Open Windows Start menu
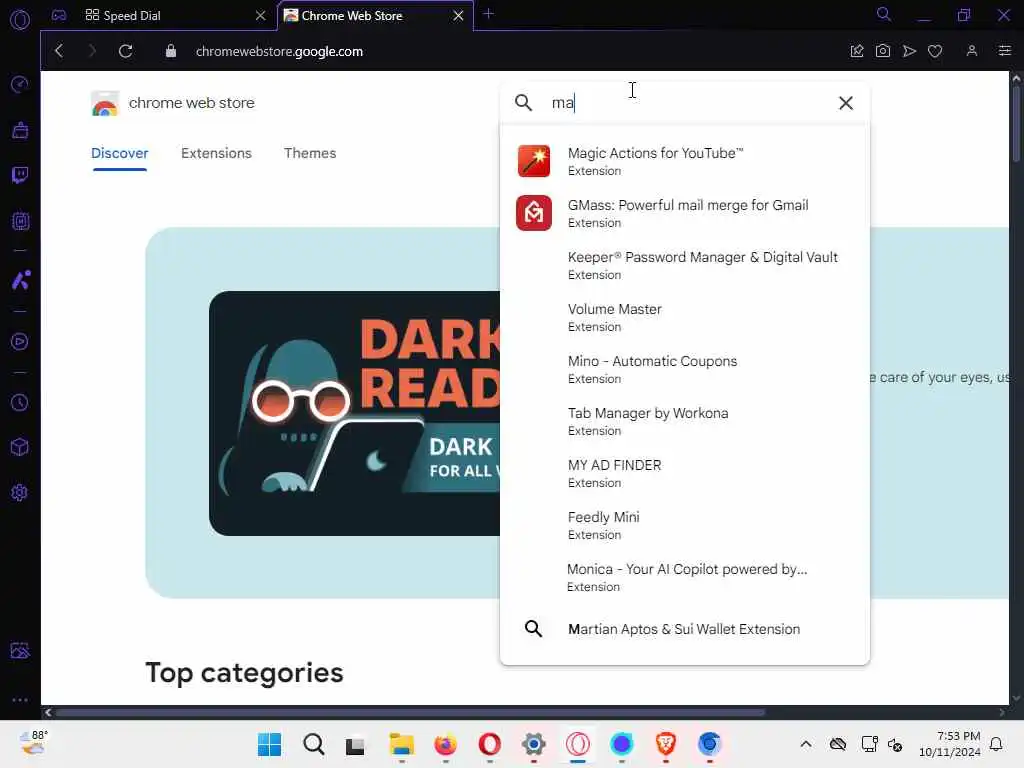Image resolution: width=1024 pixels, height=768 pixels. [x=269, y=744]
